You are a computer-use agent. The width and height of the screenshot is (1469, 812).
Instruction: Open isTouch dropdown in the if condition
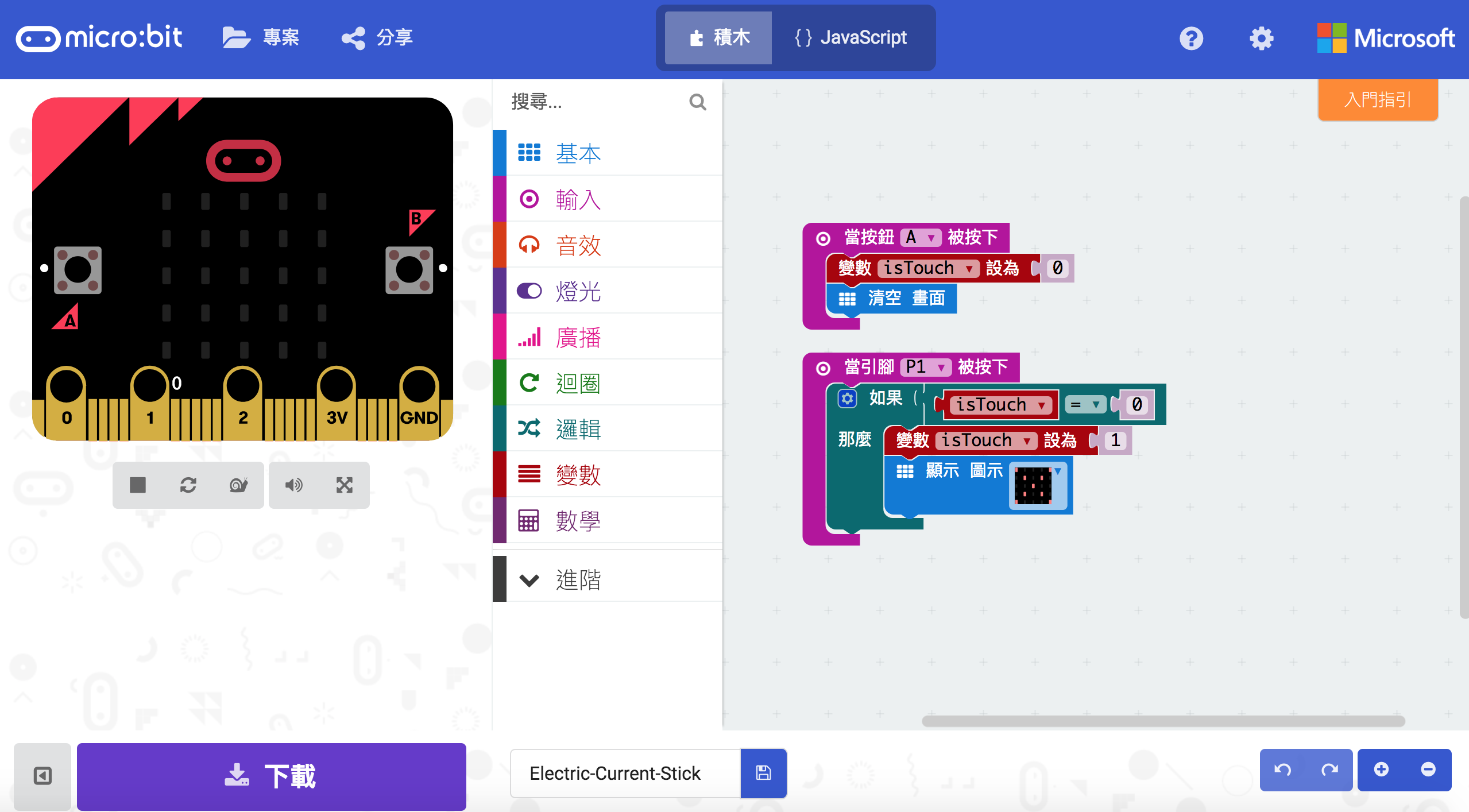pyautogui.click(x=1000, y=405)
